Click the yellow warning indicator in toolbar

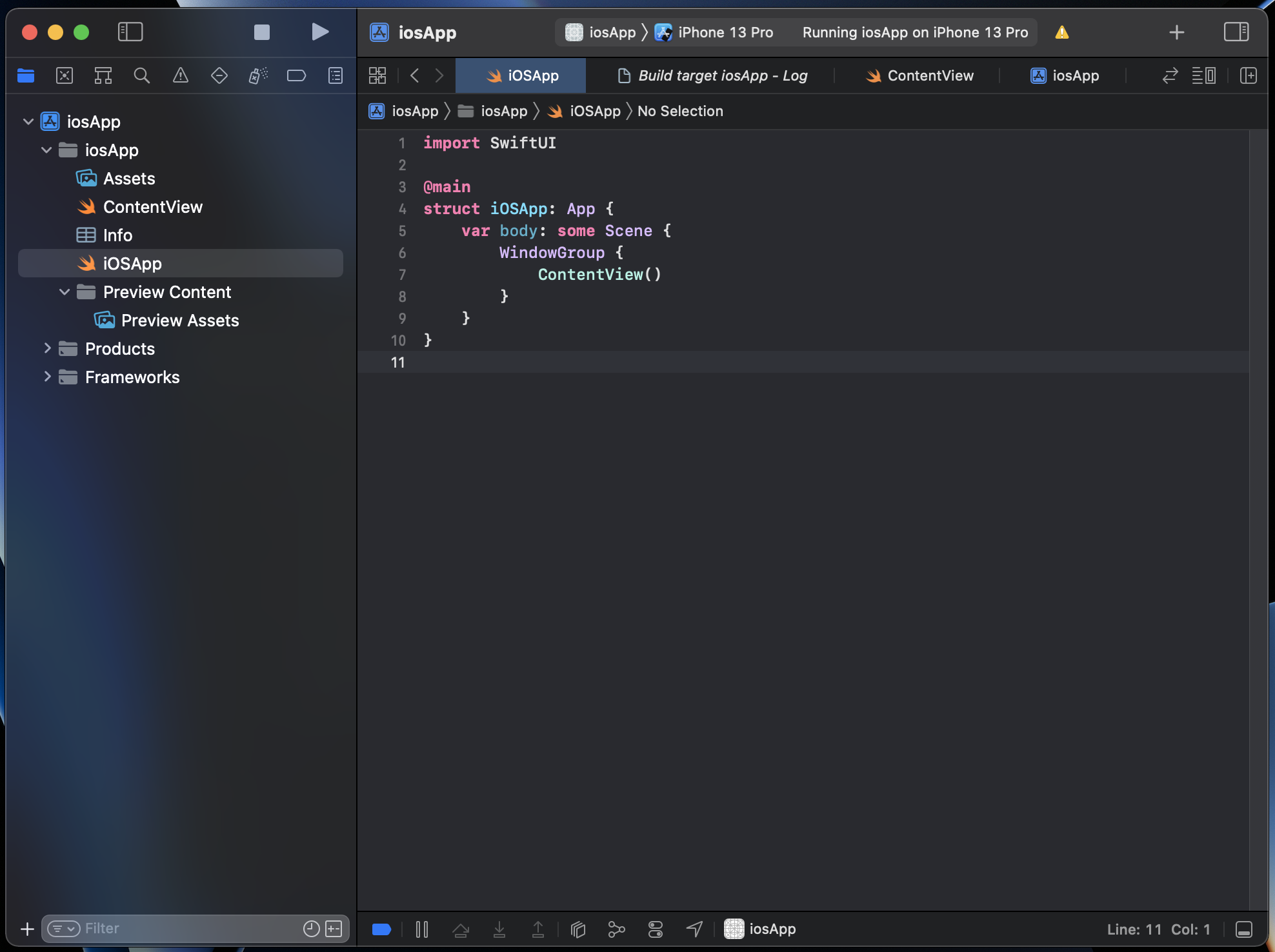(x=1062, y=32)
